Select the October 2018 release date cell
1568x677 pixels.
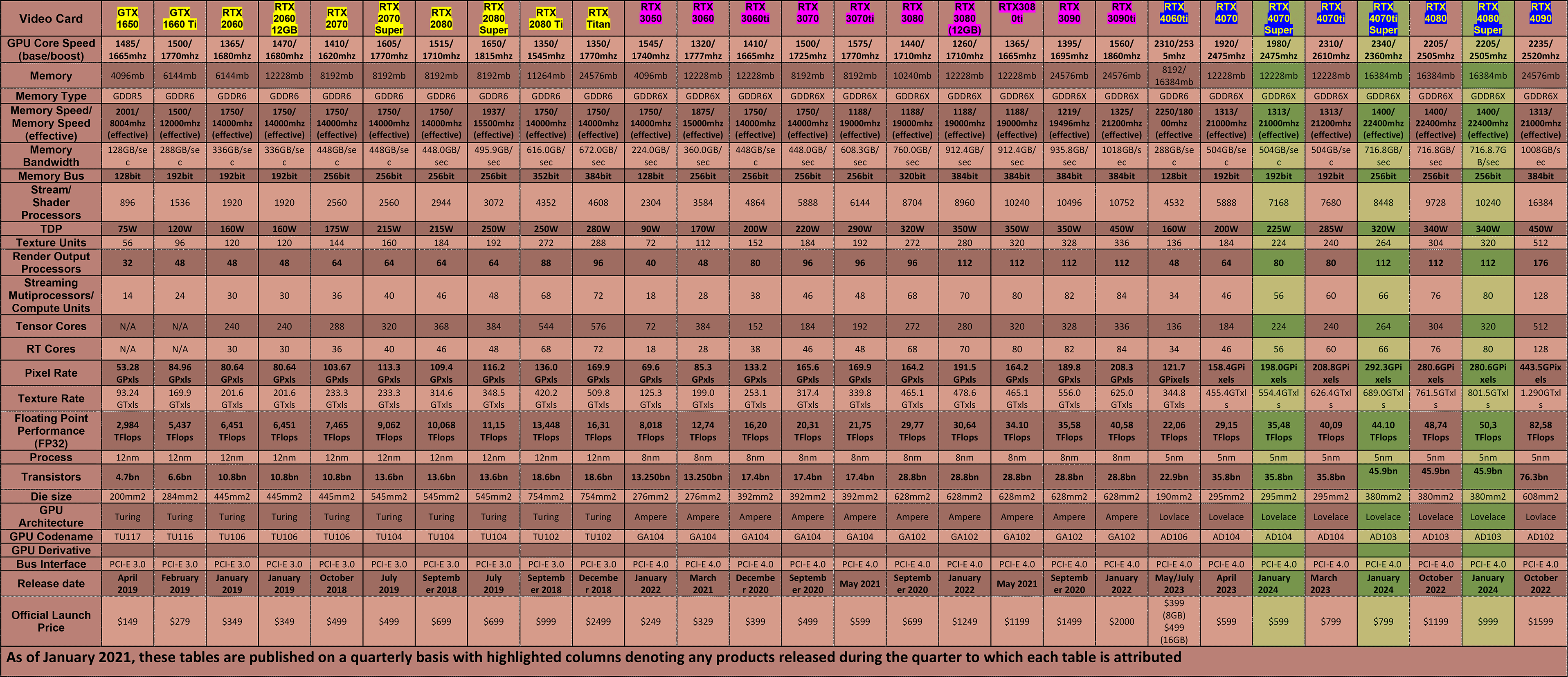(337, 583)
